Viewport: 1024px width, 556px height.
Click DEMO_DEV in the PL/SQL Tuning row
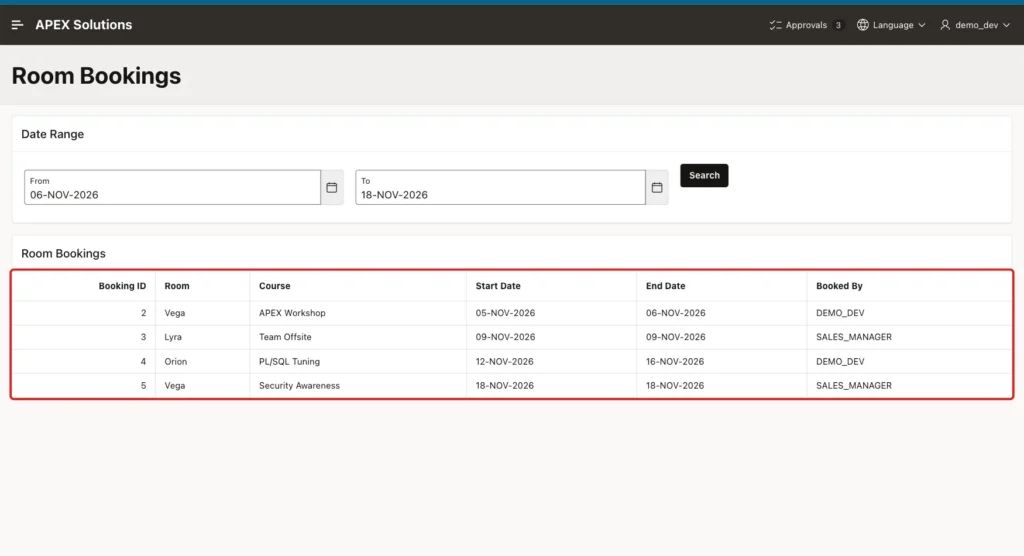tap(840, 361)
